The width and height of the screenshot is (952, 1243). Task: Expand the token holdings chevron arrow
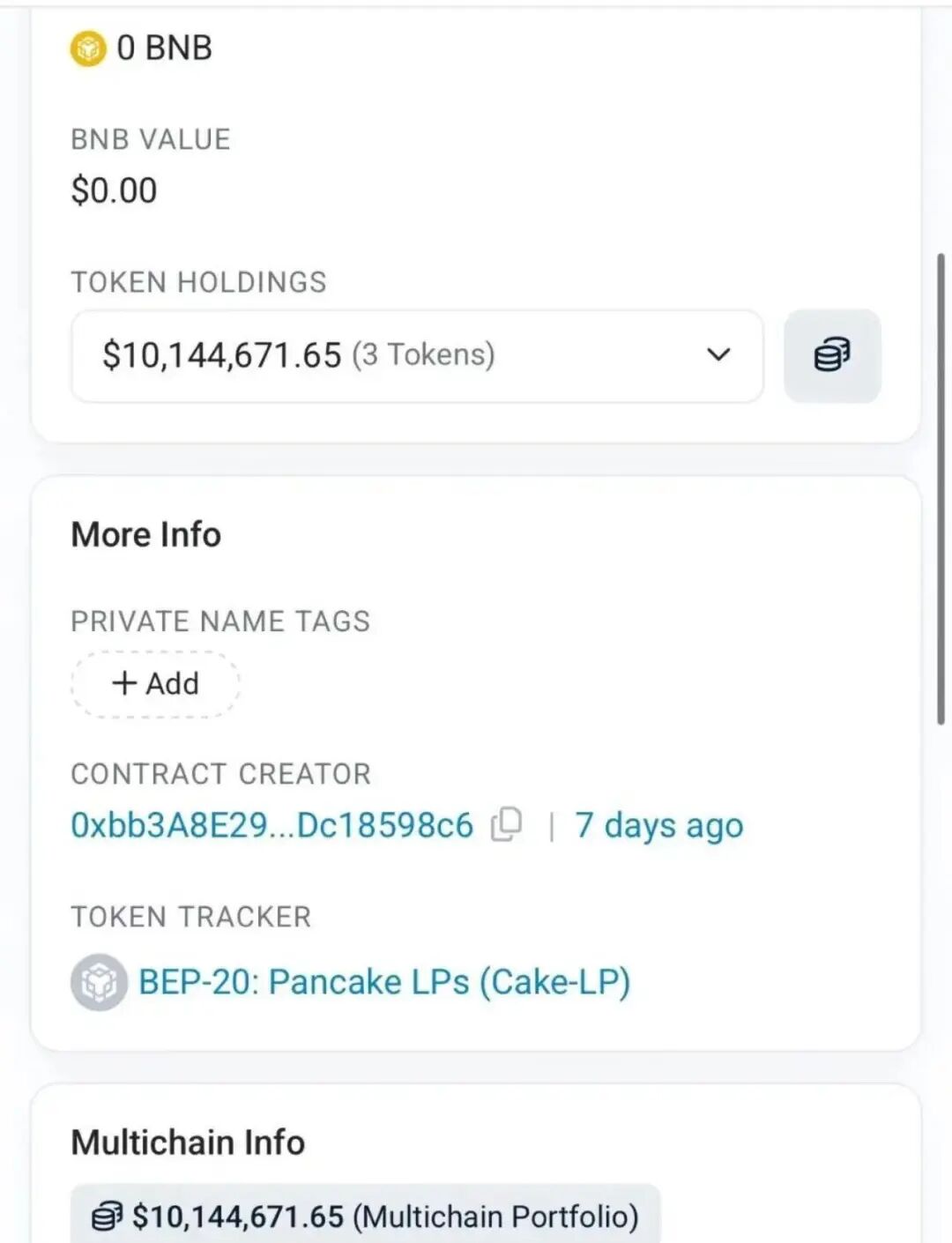tap(718, 354)
